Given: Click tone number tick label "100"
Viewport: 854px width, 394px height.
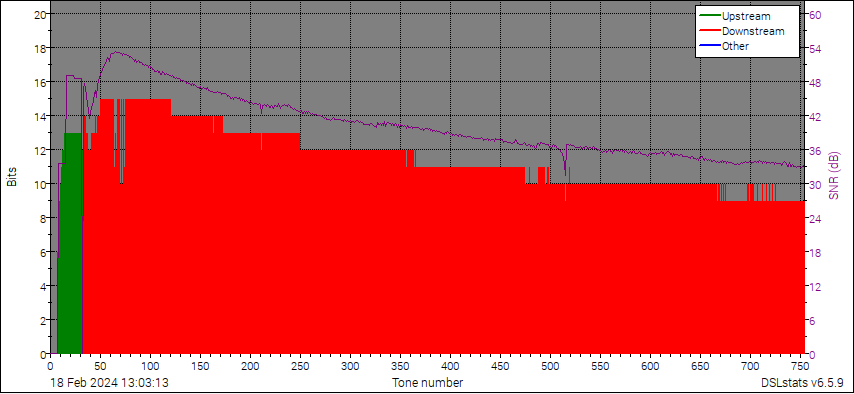Looking at the screenshot, I should 150,365.
